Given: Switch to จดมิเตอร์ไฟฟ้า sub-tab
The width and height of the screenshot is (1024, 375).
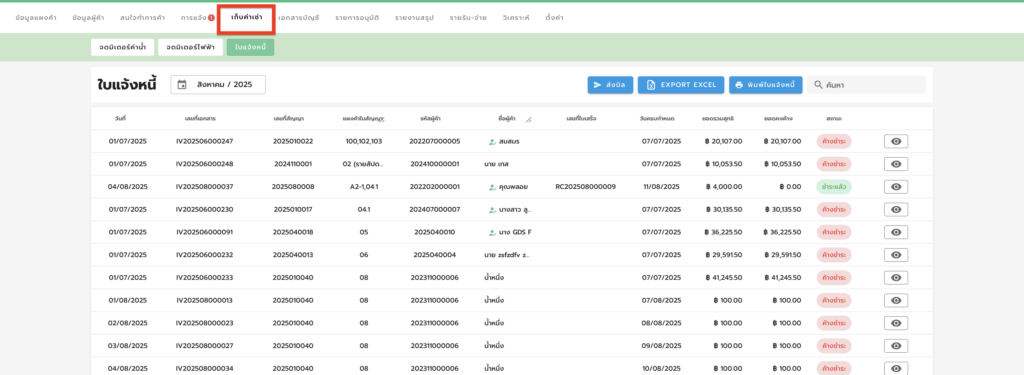Looking at the screenshot, I should 191,47.
